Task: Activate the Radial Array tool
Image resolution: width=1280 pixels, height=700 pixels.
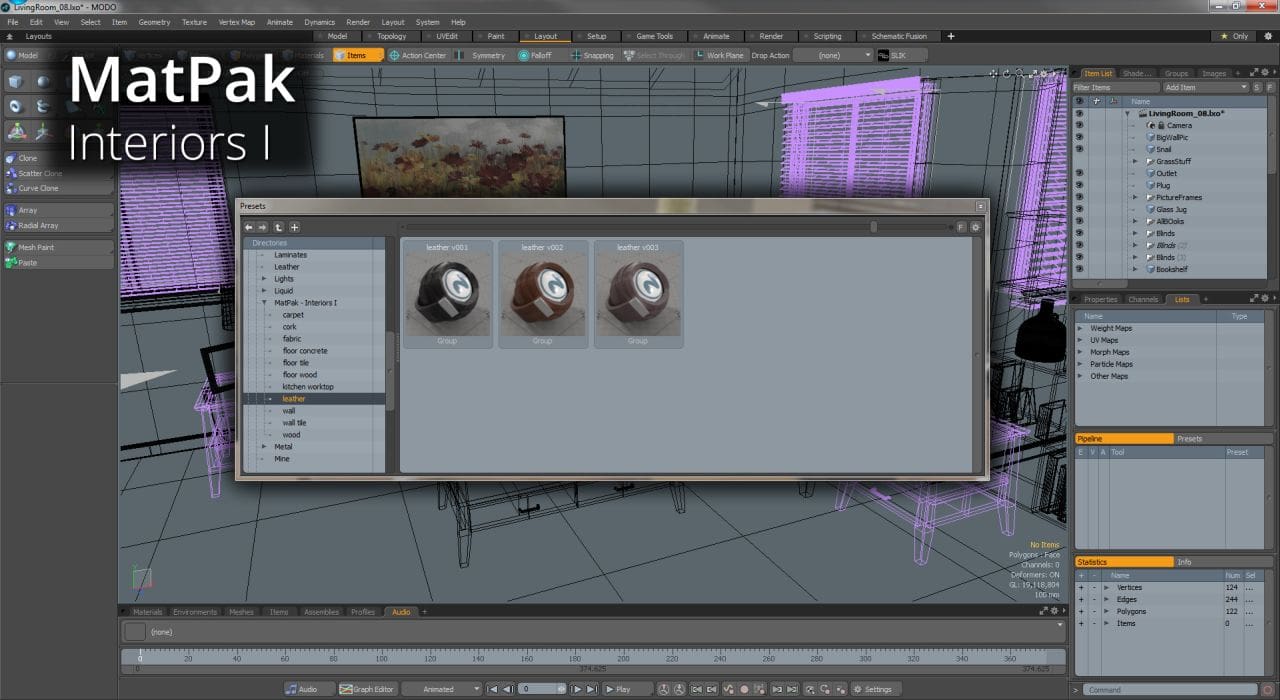Action: click(58, 225)
